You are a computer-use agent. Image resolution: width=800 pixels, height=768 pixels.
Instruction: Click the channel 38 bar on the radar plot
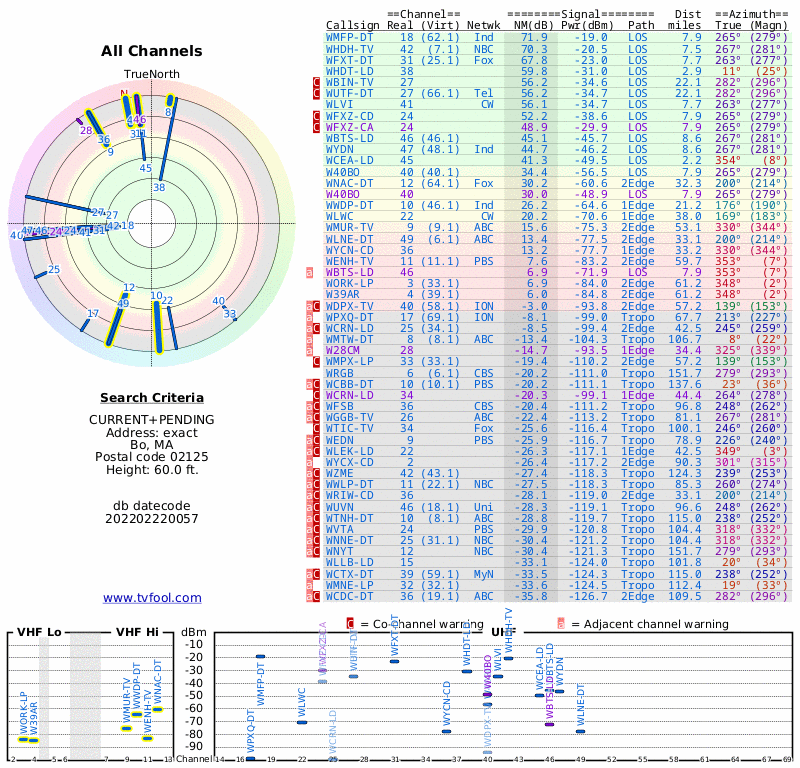168,140
